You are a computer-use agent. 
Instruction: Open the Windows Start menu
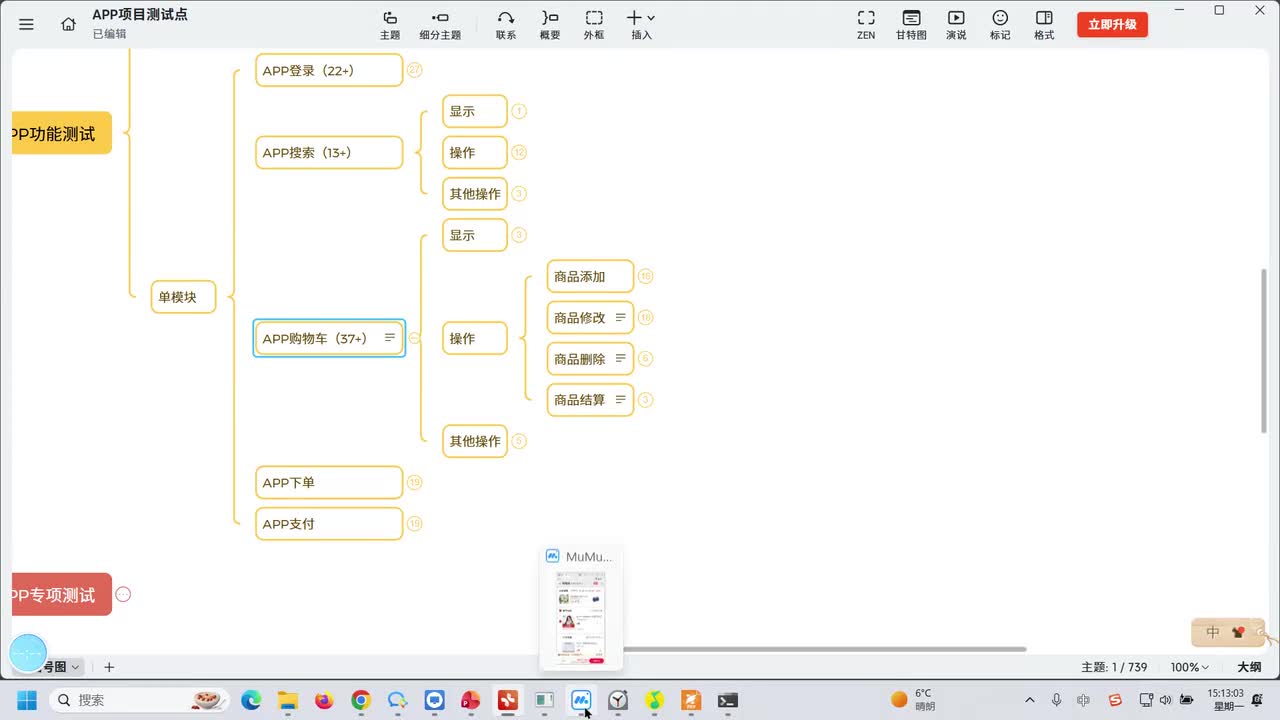pyautogui.click(x=26, y=700)
